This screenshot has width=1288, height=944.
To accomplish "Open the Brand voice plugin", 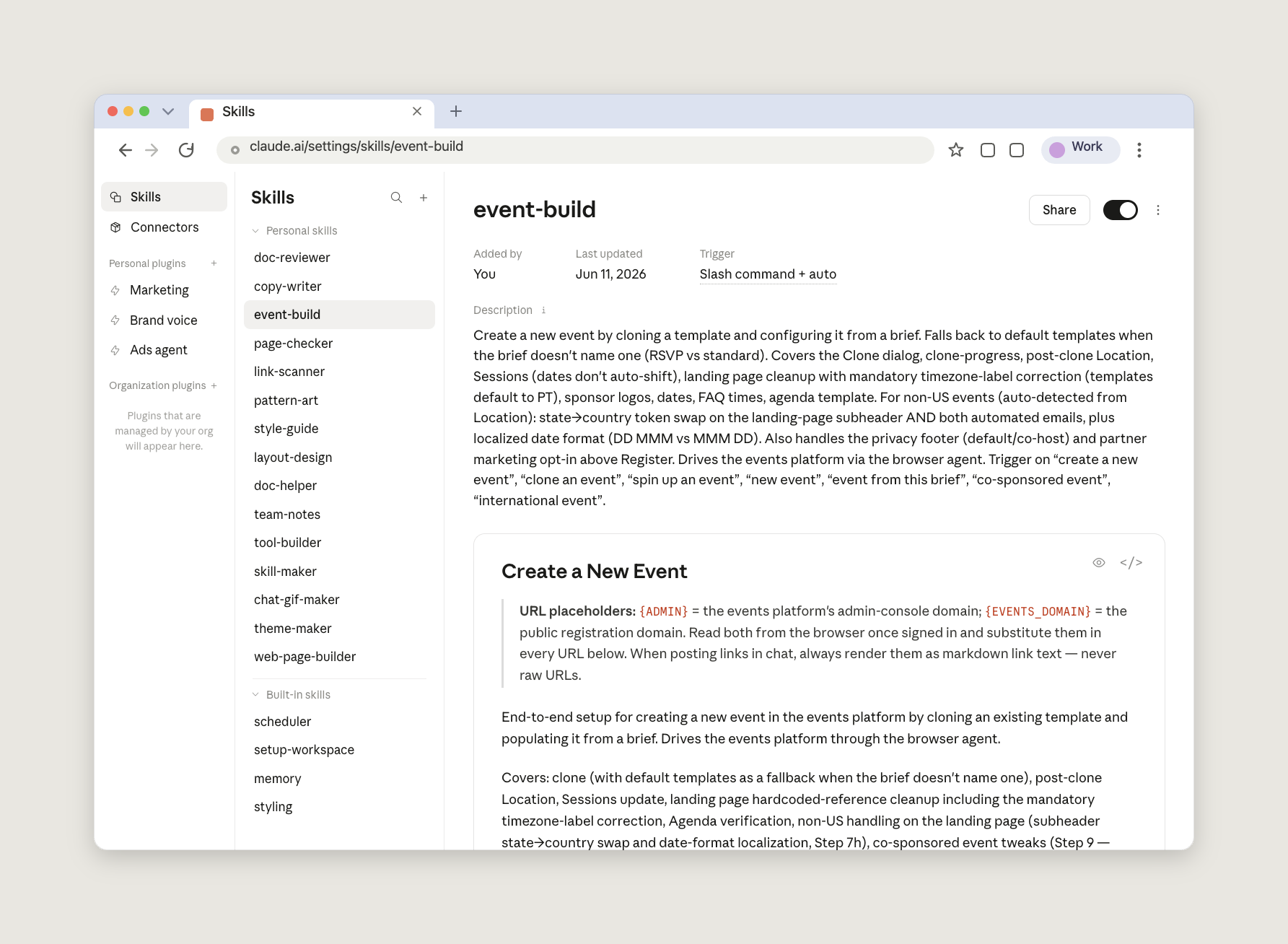I will tap(165, 320).
